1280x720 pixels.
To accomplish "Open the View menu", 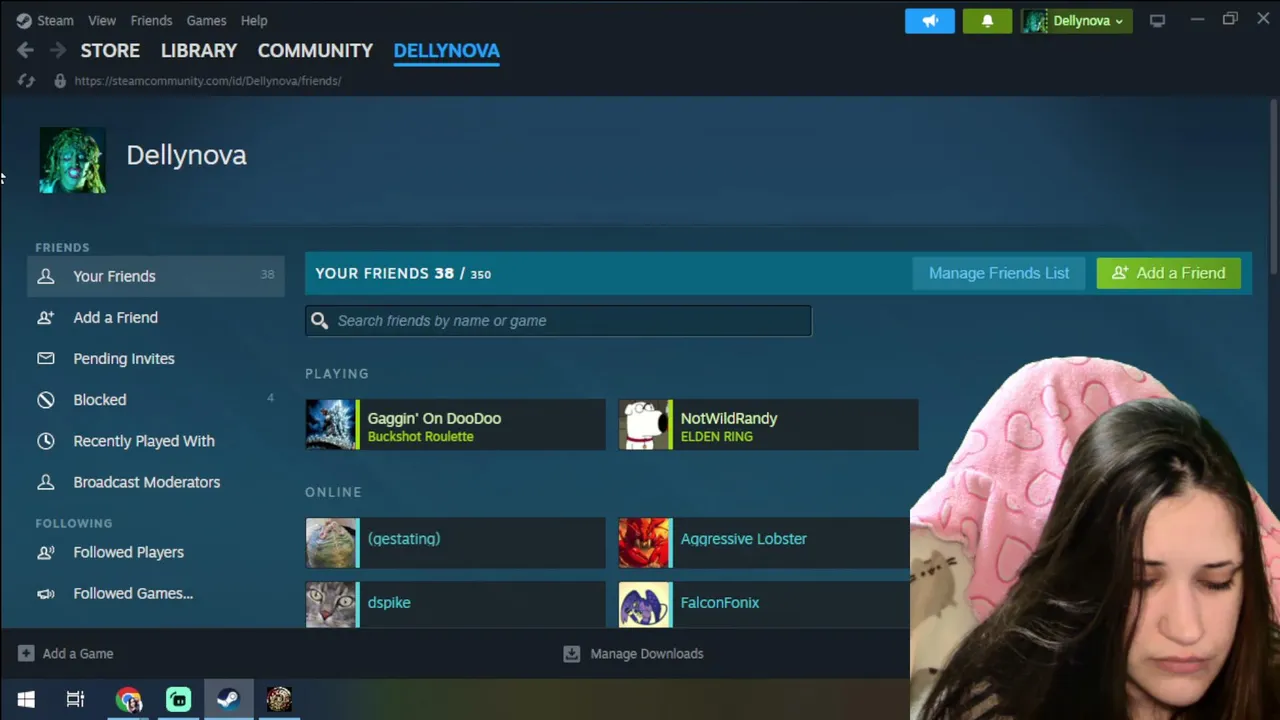I will pyautogui.click(x=102, y=20).
